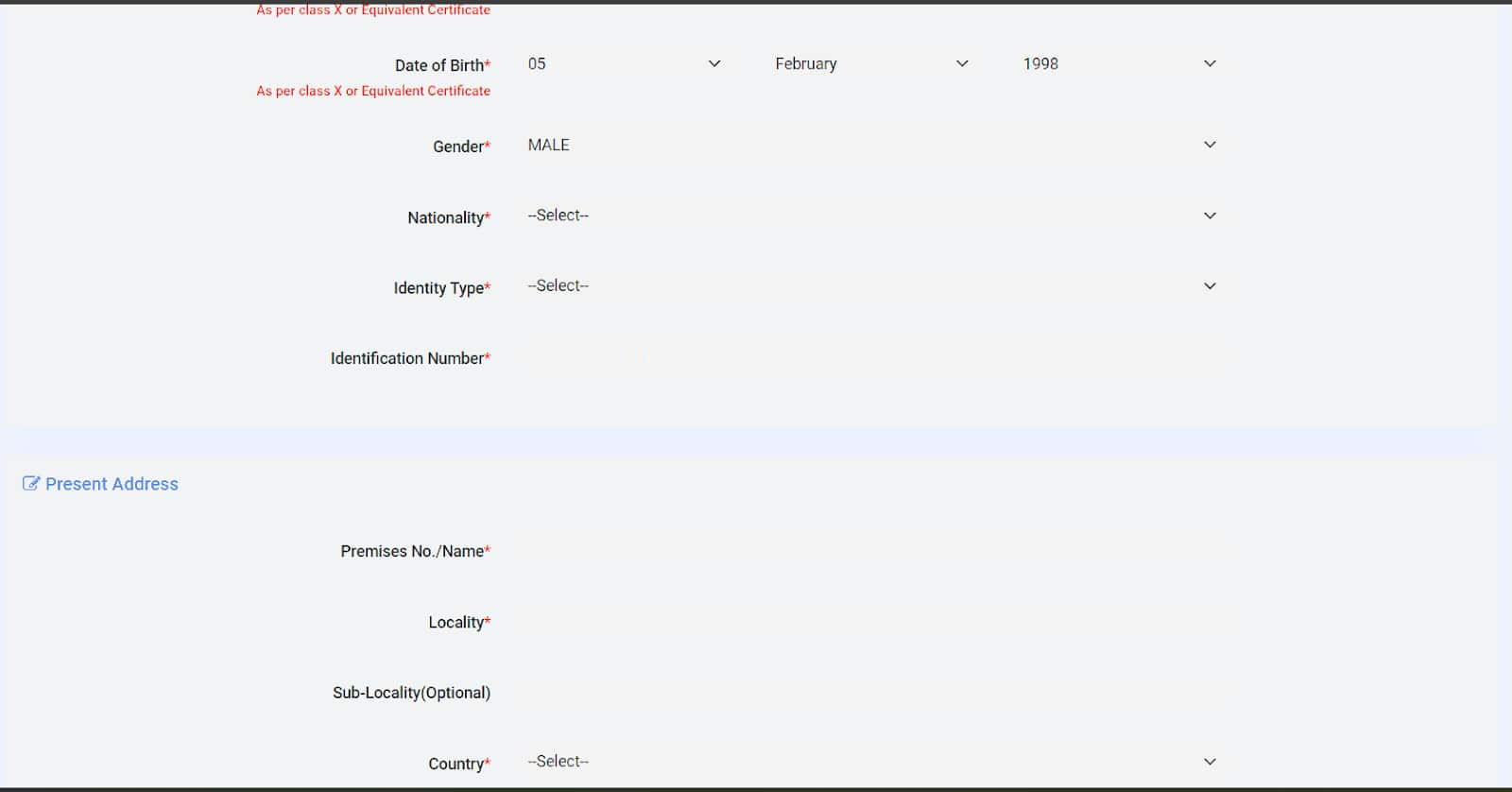Screen dimensions: 1512x792
Task: Open the Nationality select dropdown
Action: point(871,215)
